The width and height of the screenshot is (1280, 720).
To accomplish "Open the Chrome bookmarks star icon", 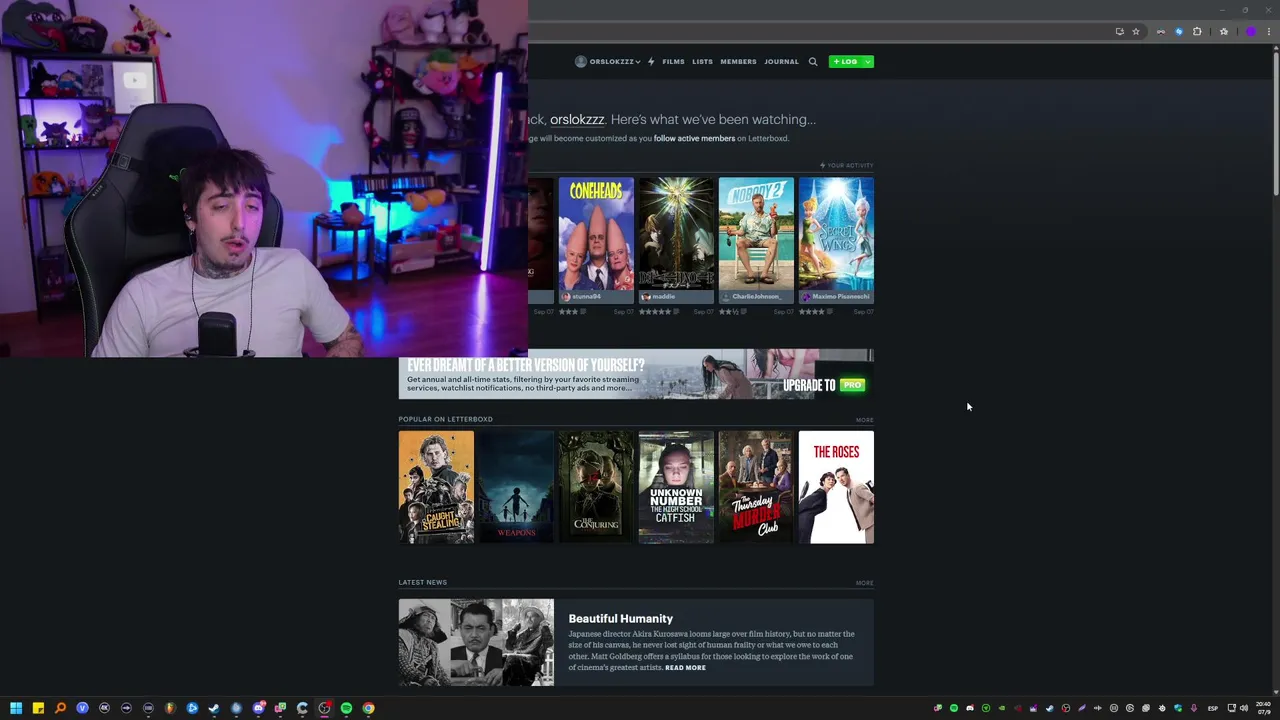I will [1224, 32].
